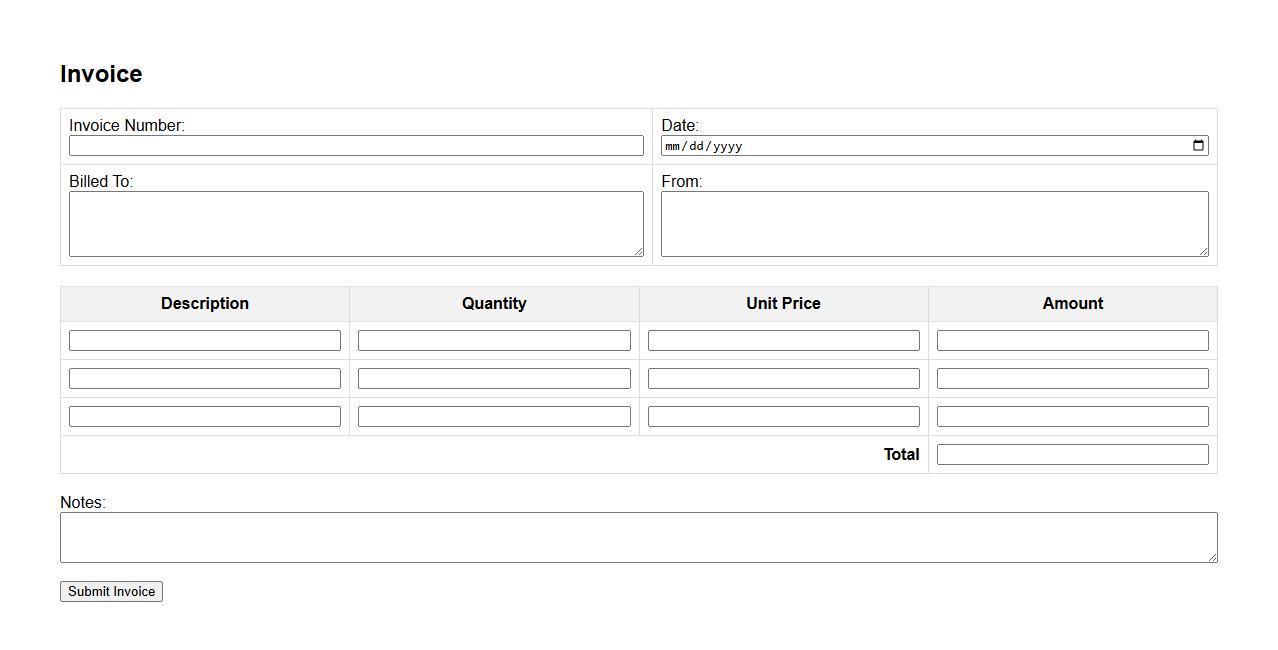The width and height of the screenshot is (1278, 650).
Task: Click second row Quantity field
Action: (x=494, y=379)
